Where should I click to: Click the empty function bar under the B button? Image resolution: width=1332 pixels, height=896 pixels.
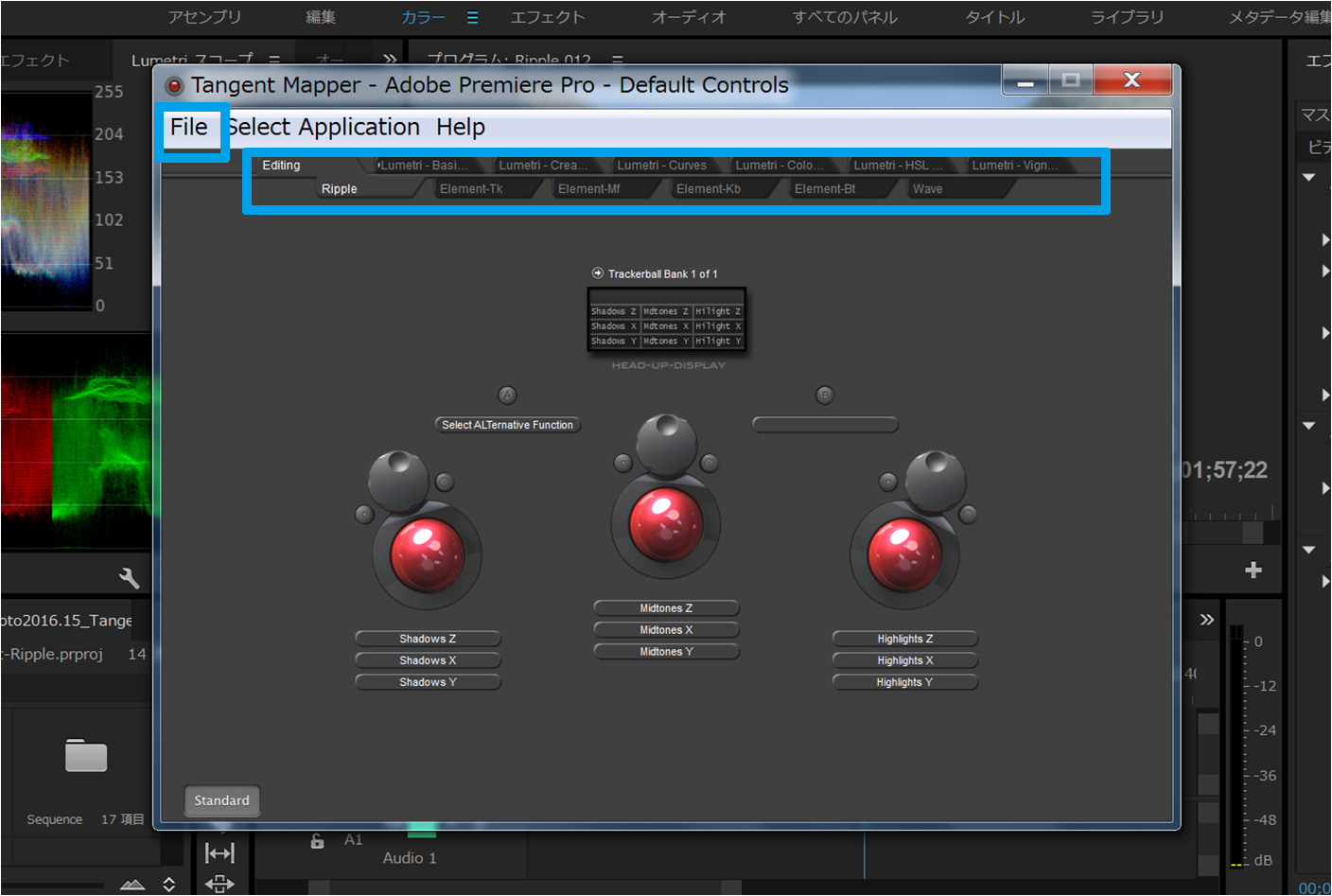coord(825,425)
